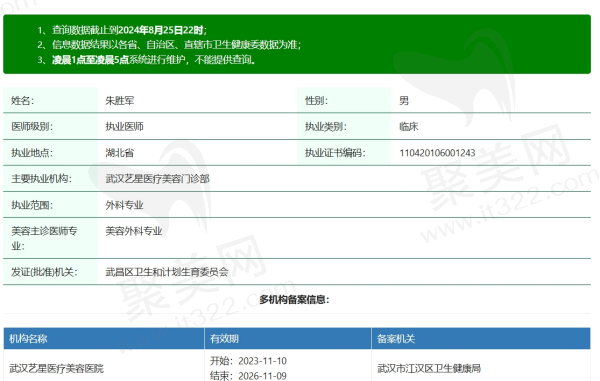The height and width of the screenshot is (381, 600).
Task: Select the value 外科专业
Action: [124, 205]
